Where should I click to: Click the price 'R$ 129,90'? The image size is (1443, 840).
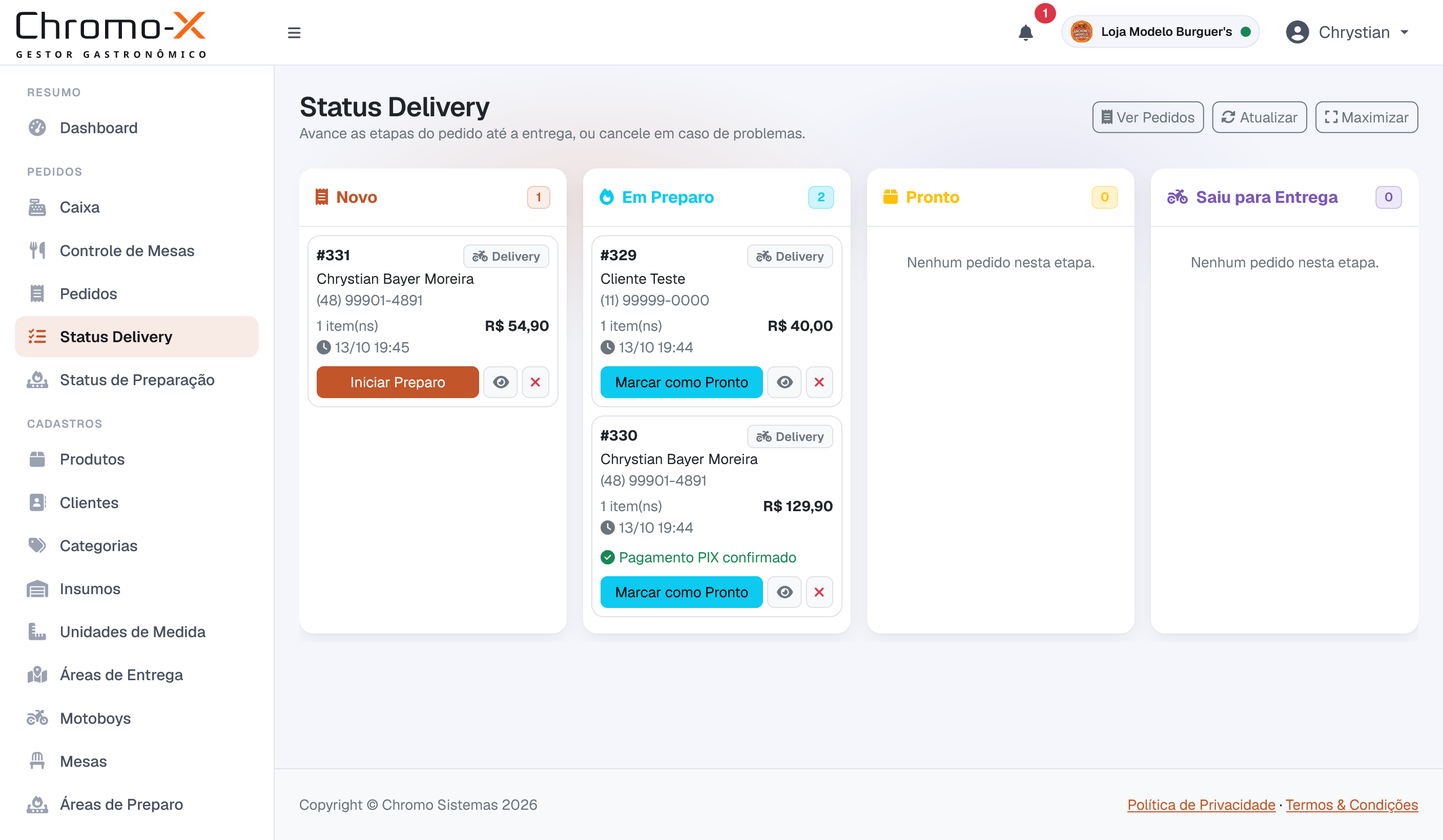click(x=798, y=506)
